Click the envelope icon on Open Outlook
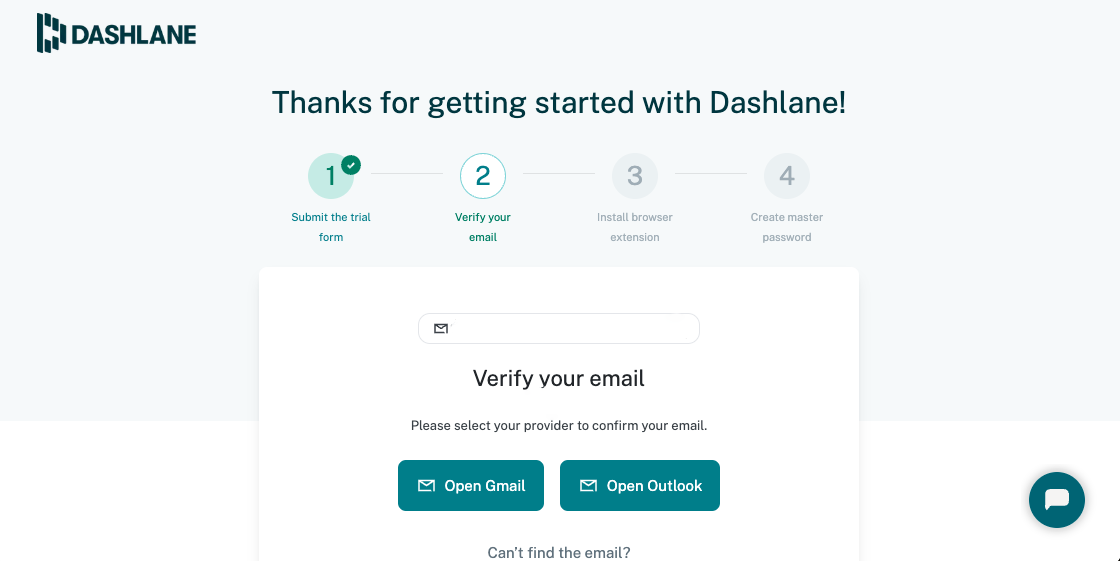Viewport: 1120px width, 561px height. point(588,486)
